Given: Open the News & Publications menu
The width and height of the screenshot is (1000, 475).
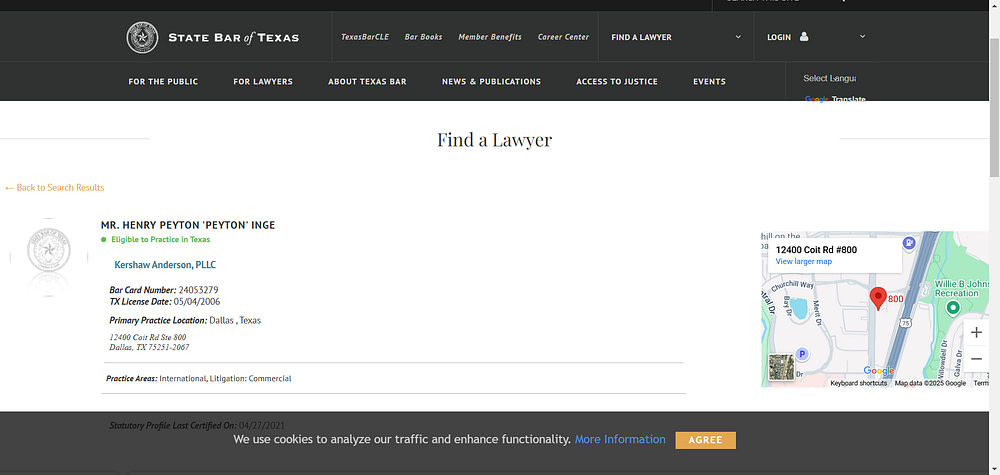Looking at the screenshot, I should point(491,82).
